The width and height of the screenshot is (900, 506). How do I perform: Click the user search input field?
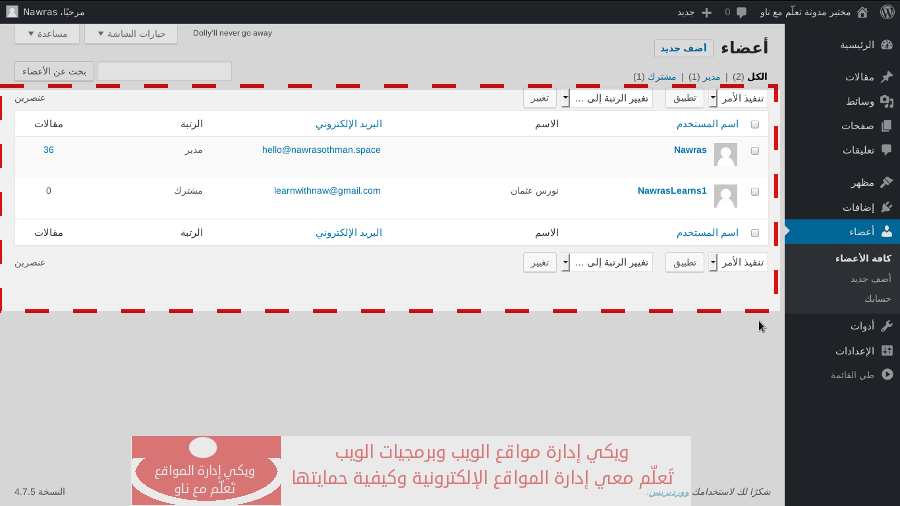tap(164, 71)
